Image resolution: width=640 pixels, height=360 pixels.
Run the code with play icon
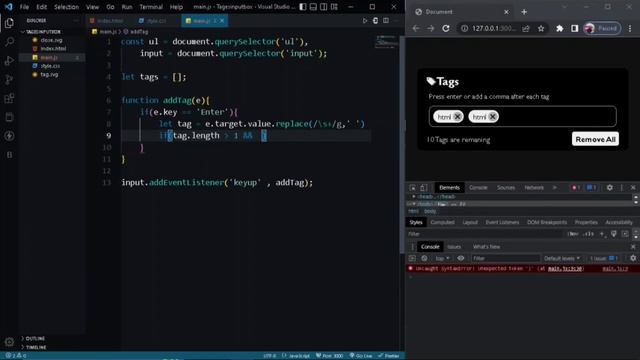(x=365, y=20)
